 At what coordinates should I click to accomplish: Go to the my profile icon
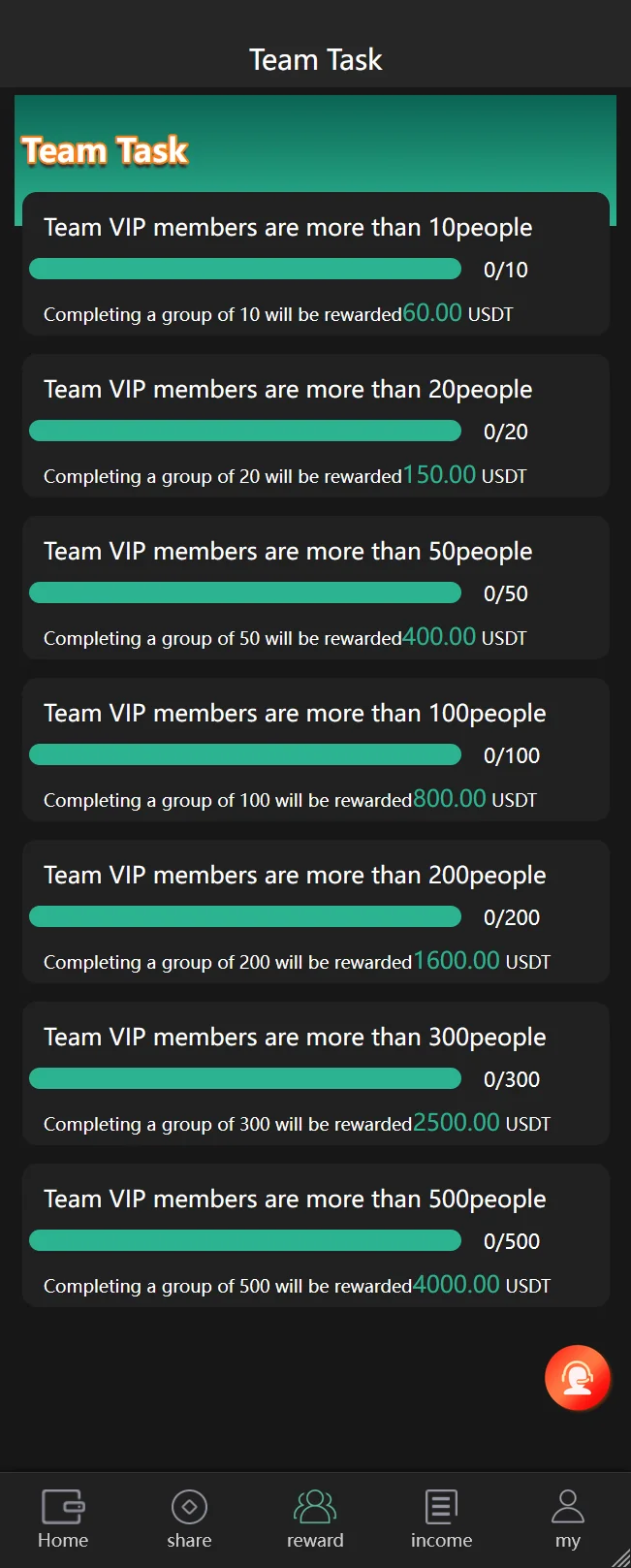pos(567,1507)
